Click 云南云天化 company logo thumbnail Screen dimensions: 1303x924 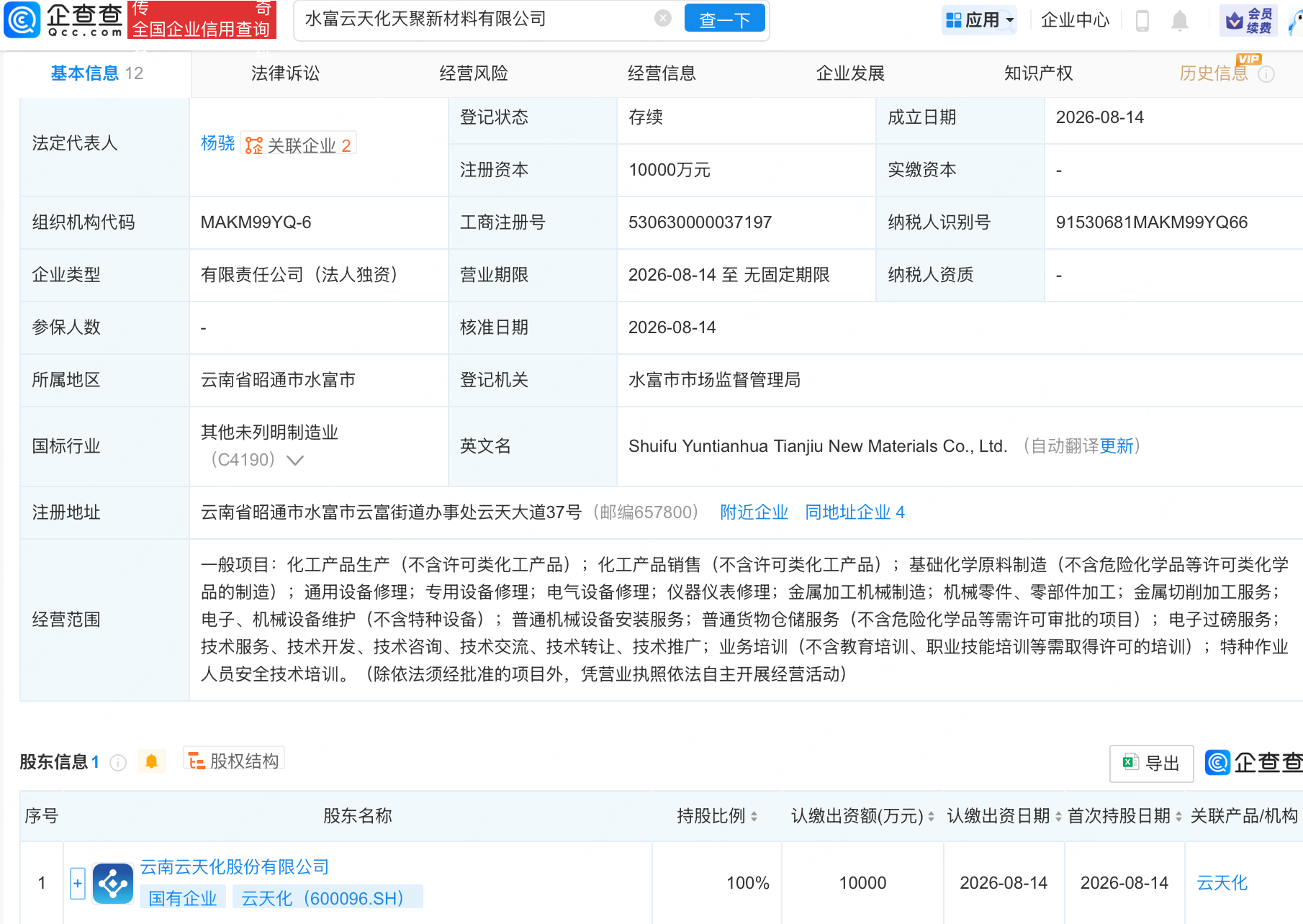pyautogui.click(x=112, y=883)
